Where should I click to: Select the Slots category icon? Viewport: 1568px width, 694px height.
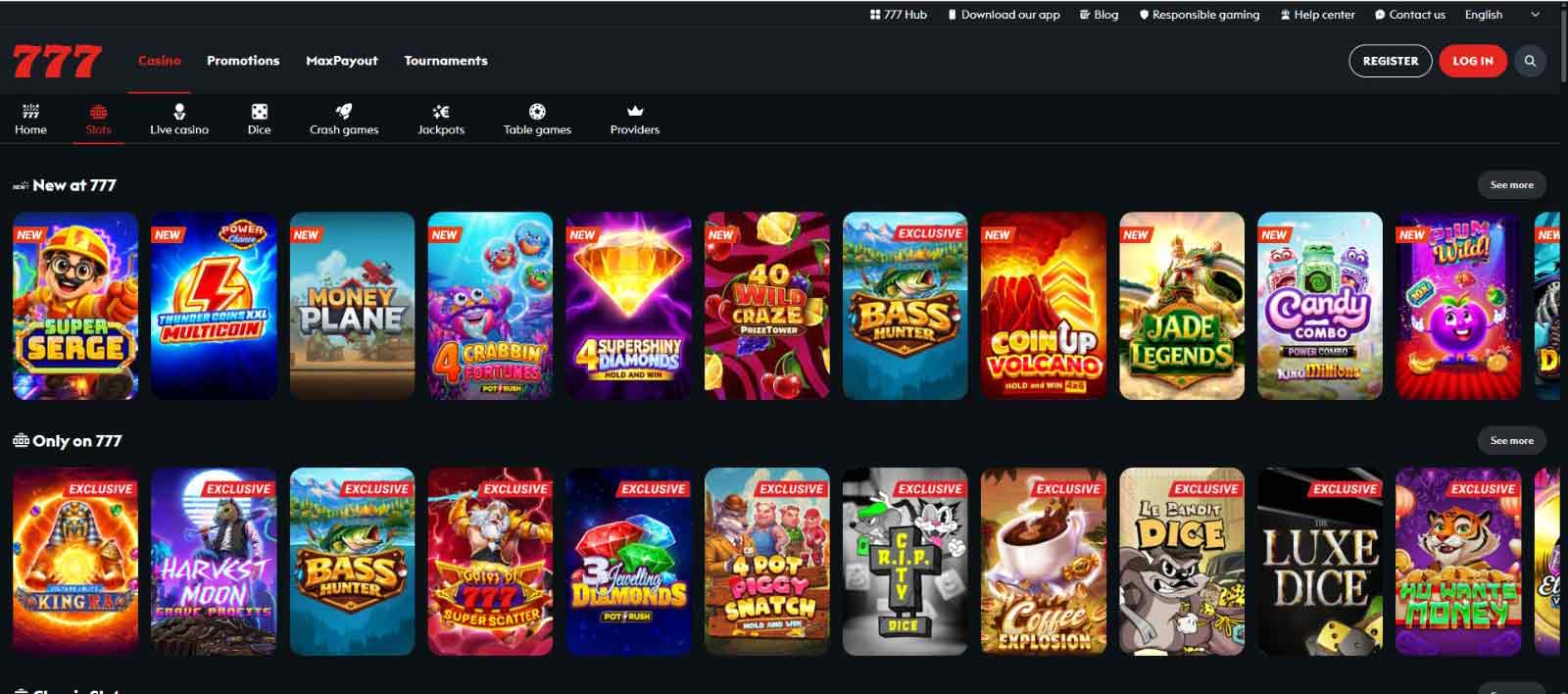click(x=98, y=111)
